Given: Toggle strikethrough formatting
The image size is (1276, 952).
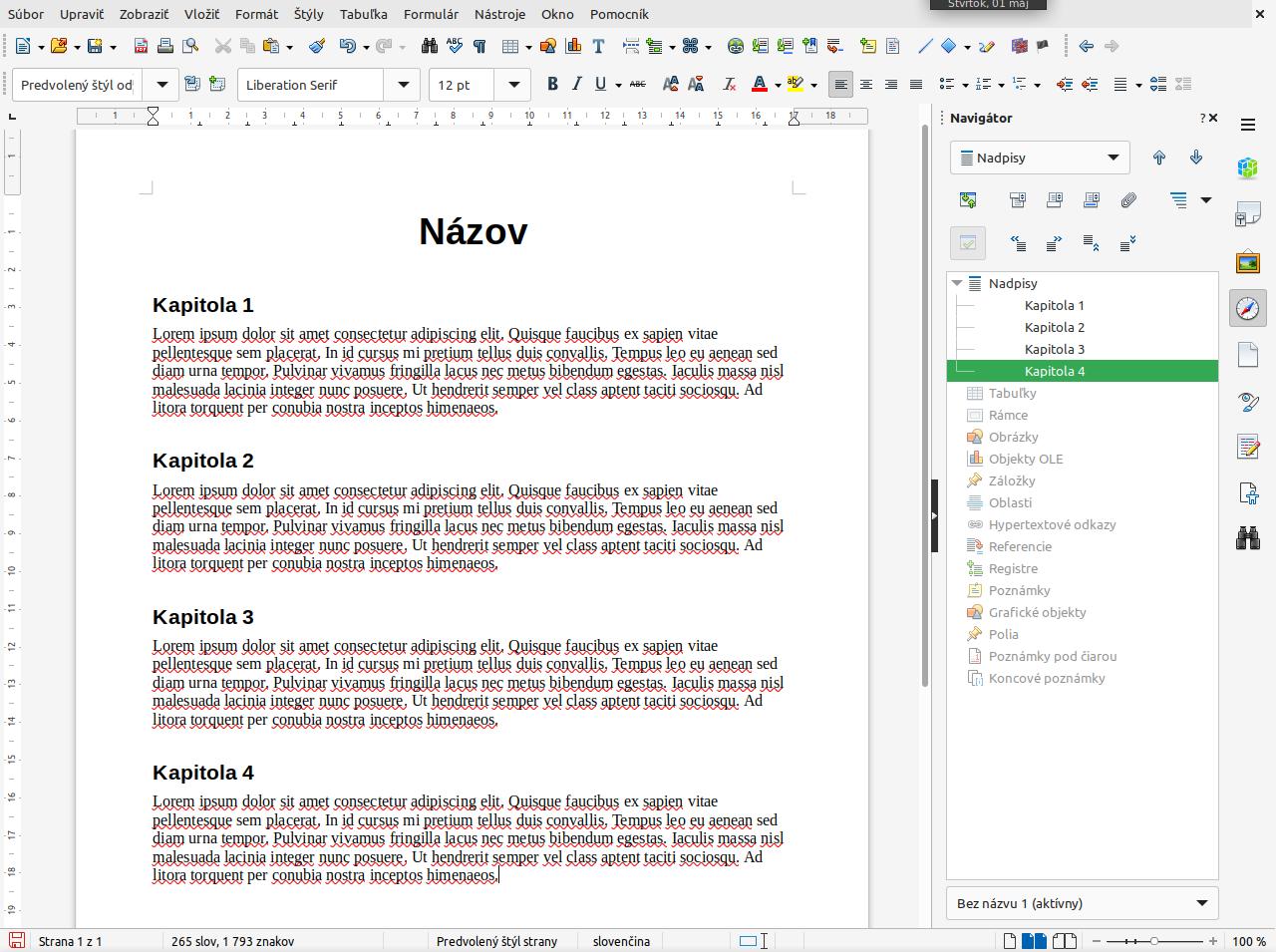Looking at the screenshot, I should point(638,85).
